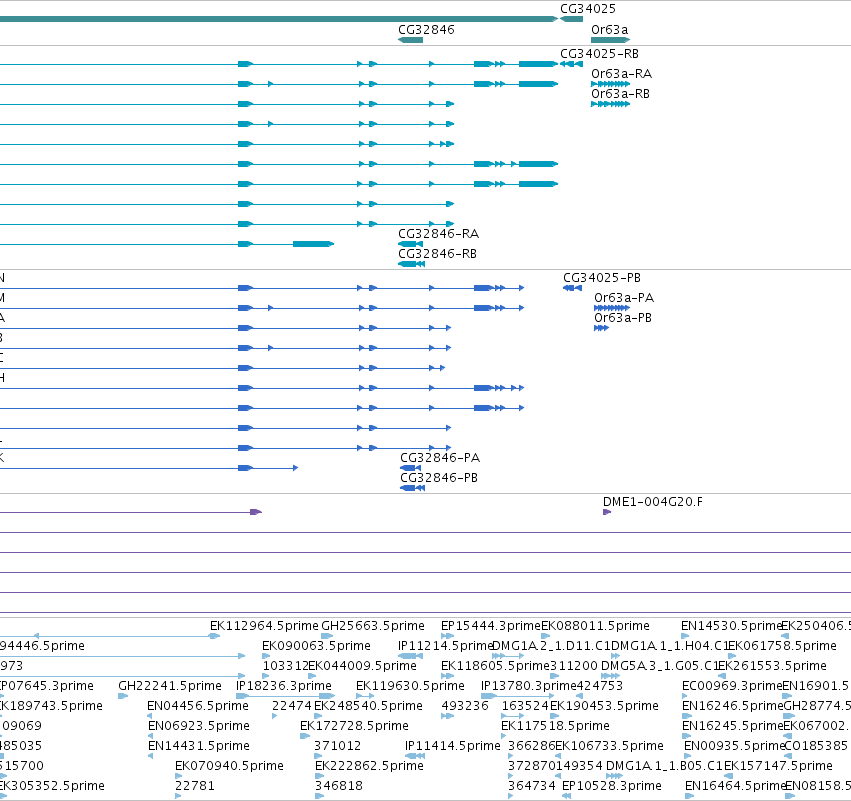The width and height of the screenshot is (851, 801).
Task: Select EST GH25663.5prime
Action: 373,626
